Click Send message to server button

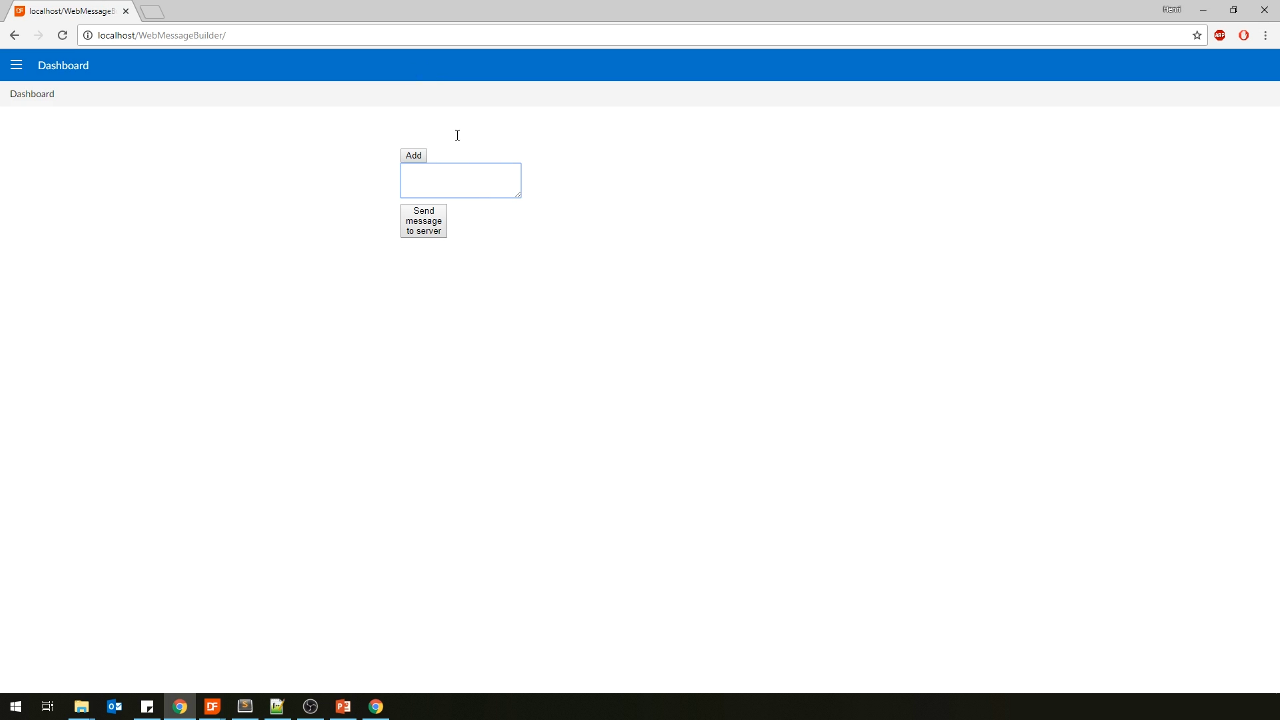(423, 221)
